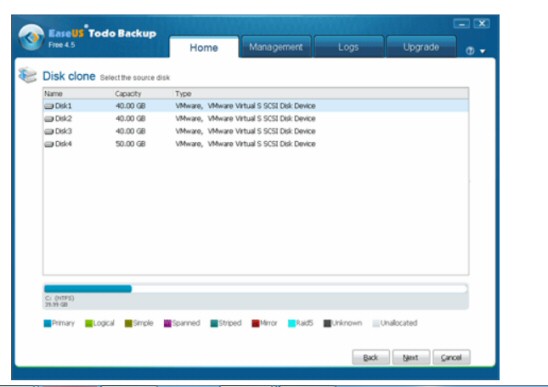Viewport: 548px width, 387px height.
Task: Click Disk2's VMware Virtual S SCSI type text
Action: pos(245,119)
